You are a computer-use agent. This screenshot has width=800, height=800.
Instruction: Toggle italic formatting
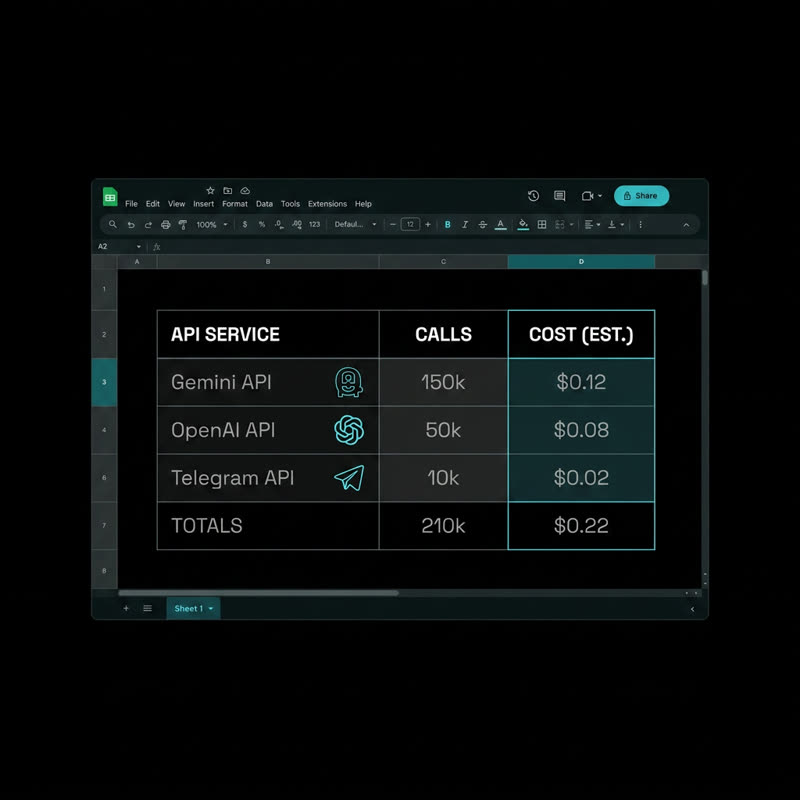click(x=465, y=224)
